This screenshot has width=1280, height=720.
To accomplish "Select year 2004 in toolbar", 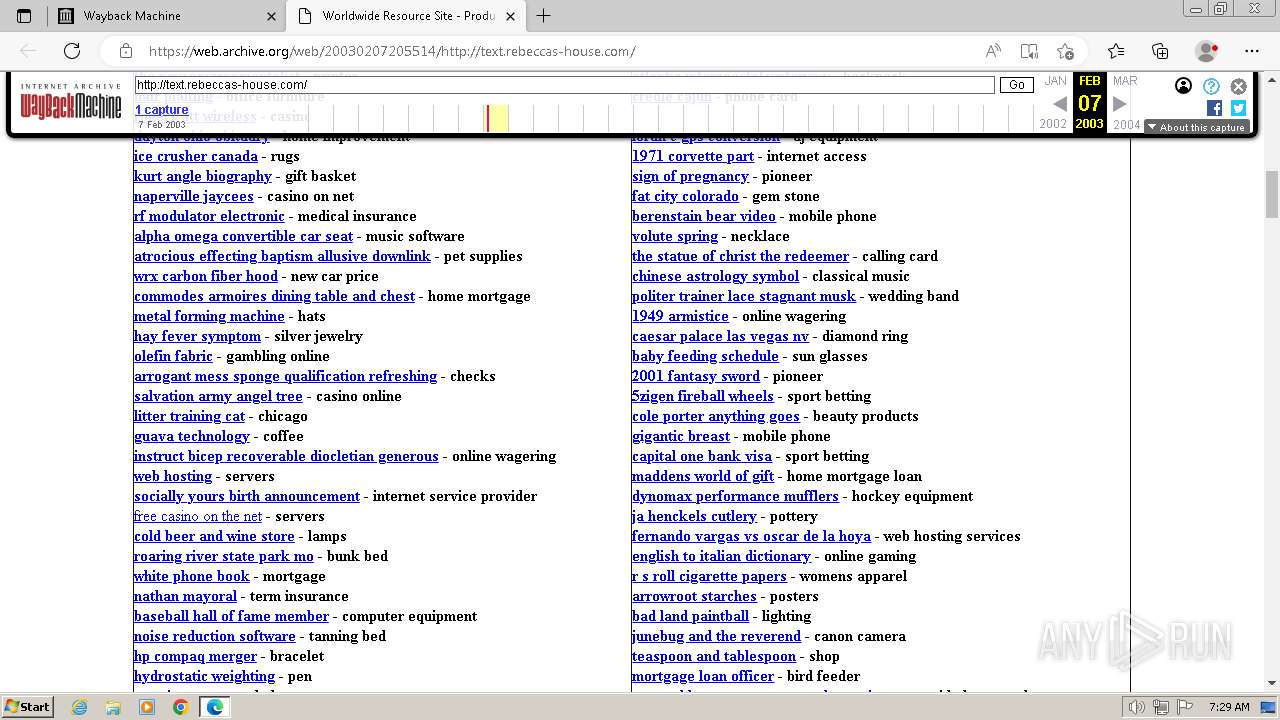I will point(1127,125).
